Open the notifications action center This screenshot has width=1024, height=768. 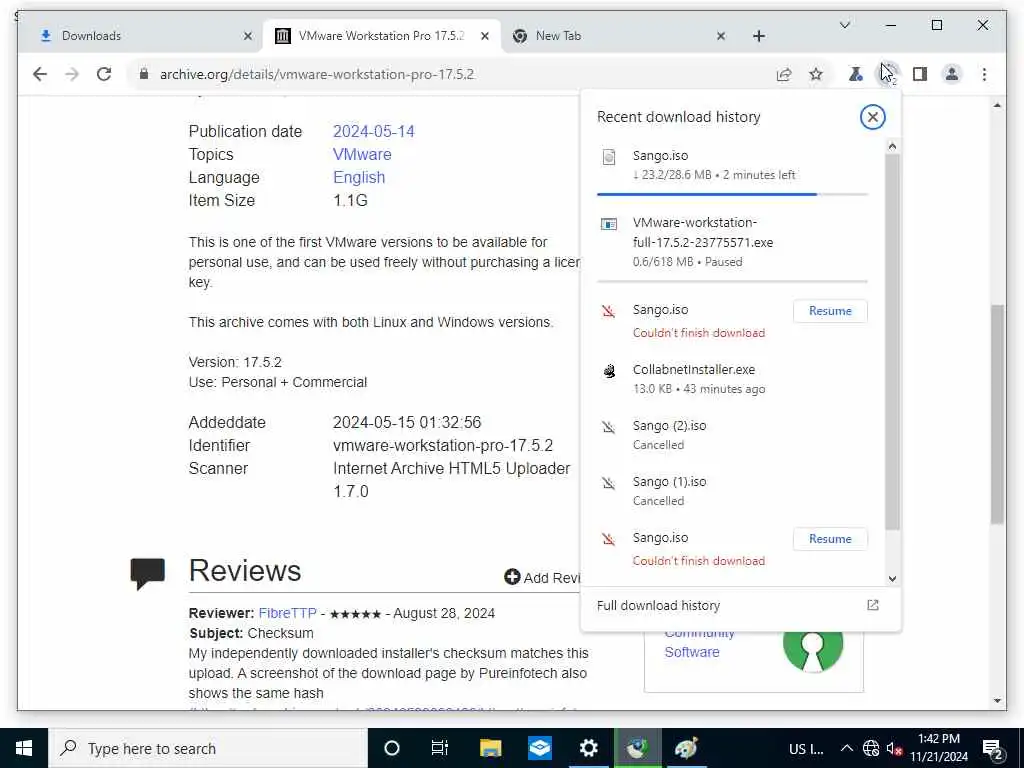[x=993, y=748]
